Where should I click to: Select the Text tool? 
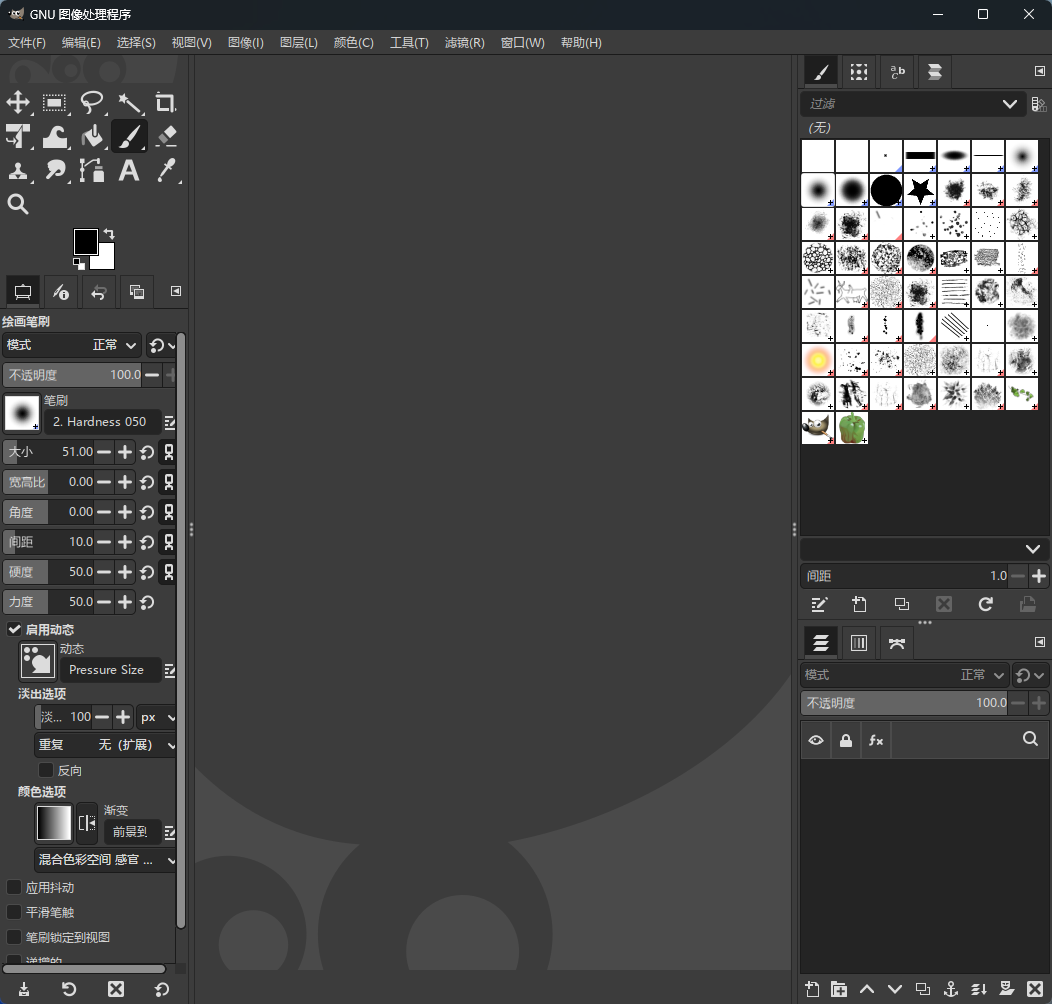tap(129, 171)
